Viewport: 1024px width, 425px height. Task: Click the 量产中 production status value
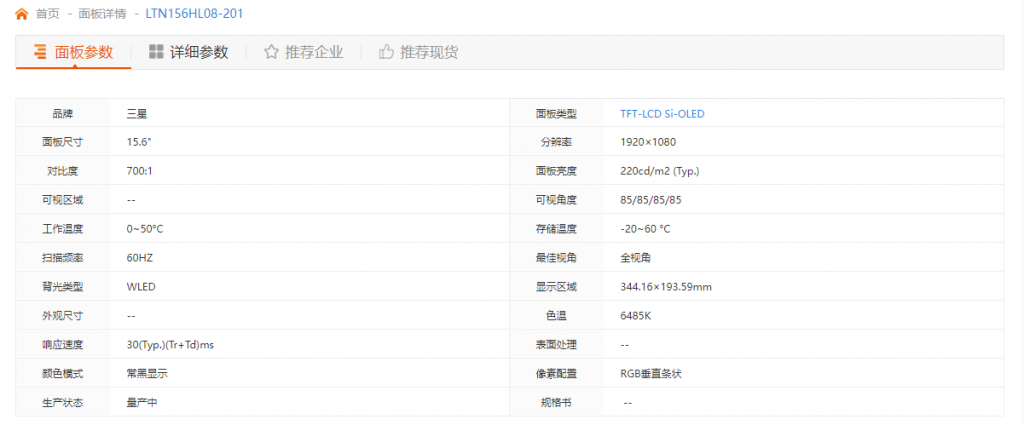(x=142, y=403)
